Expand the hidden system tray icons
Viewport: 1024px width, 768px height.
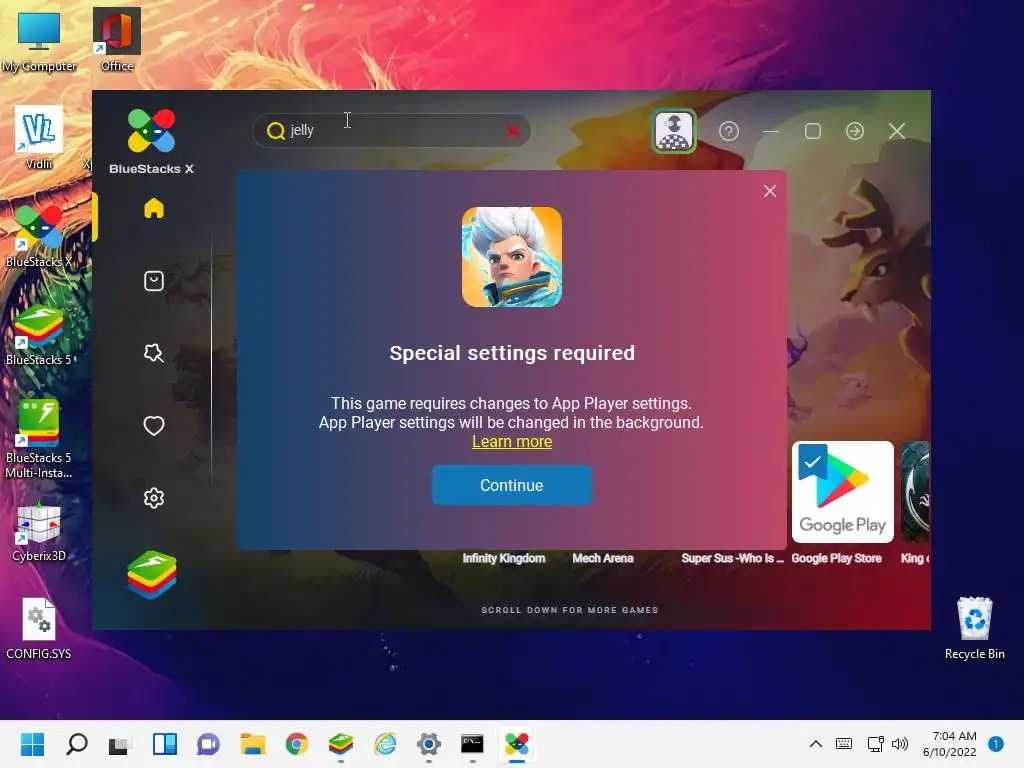click(816, 744)
